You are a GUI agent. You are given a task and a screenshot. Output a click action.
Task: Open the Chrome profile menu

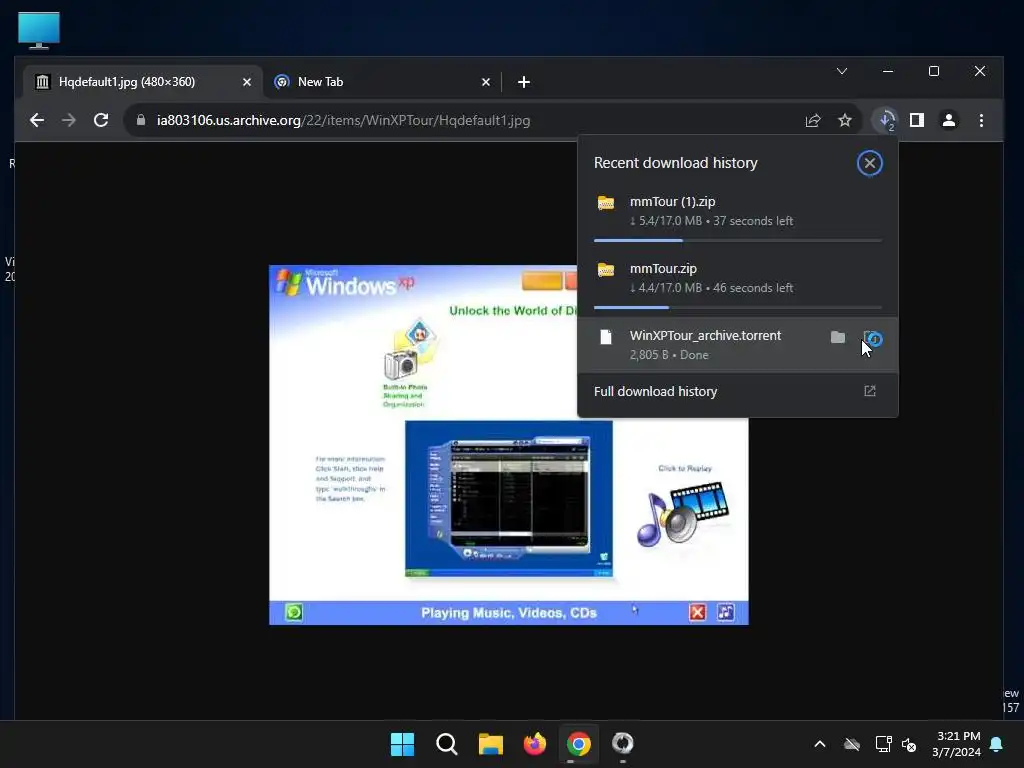click(x=949, y=120)
